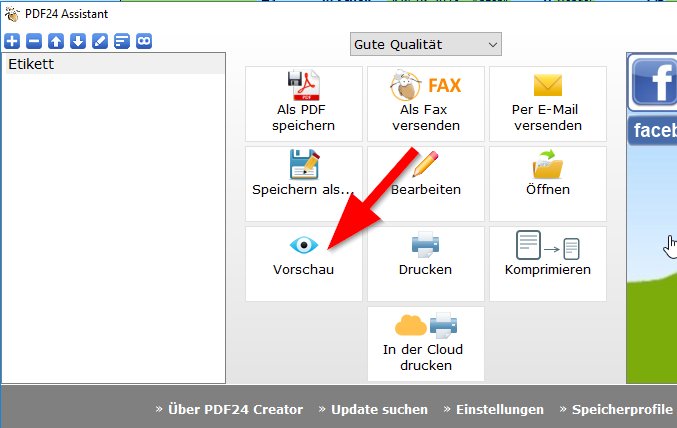Click the Speichern als... tile
Image resolution: width=677 pixels, height=428 pixels.
[x=304, y=184]
